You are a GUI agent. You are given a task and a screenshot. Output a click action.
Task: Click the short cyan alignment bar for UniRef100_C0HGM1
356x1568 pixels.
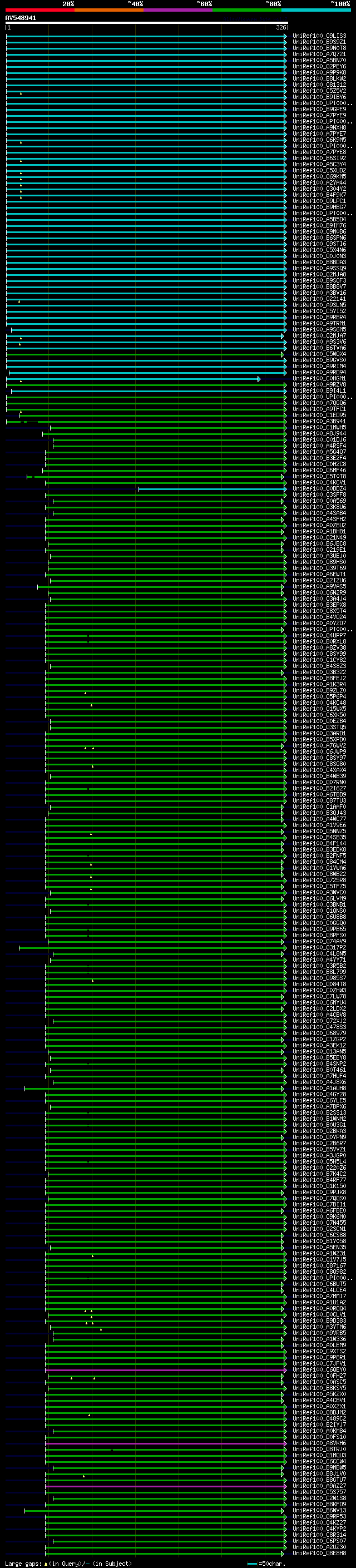point(133,379)
